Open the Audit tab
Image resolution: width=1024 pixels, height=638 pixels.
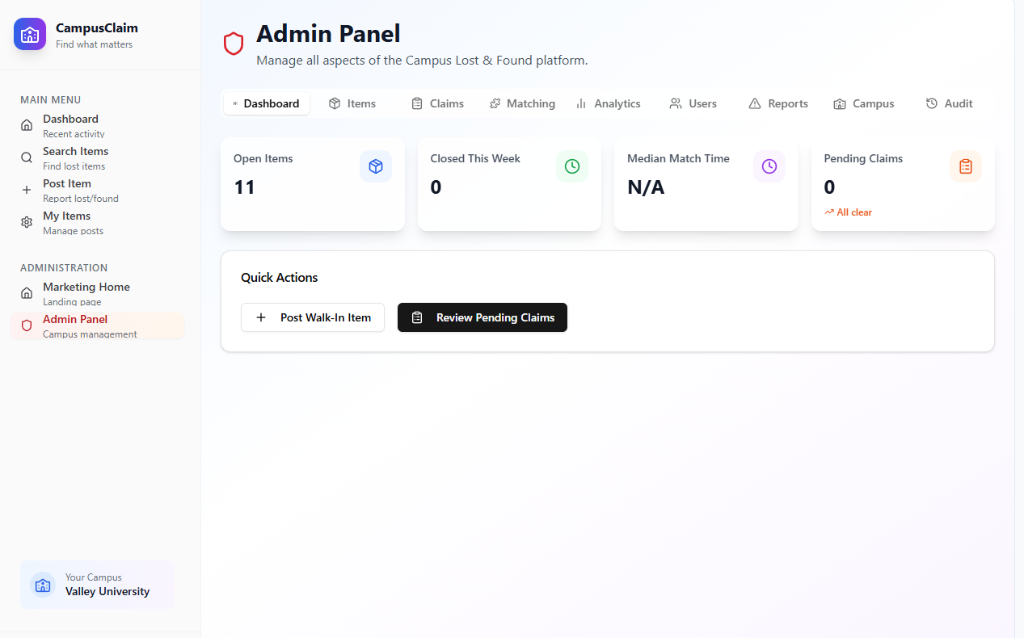[949, 103]
